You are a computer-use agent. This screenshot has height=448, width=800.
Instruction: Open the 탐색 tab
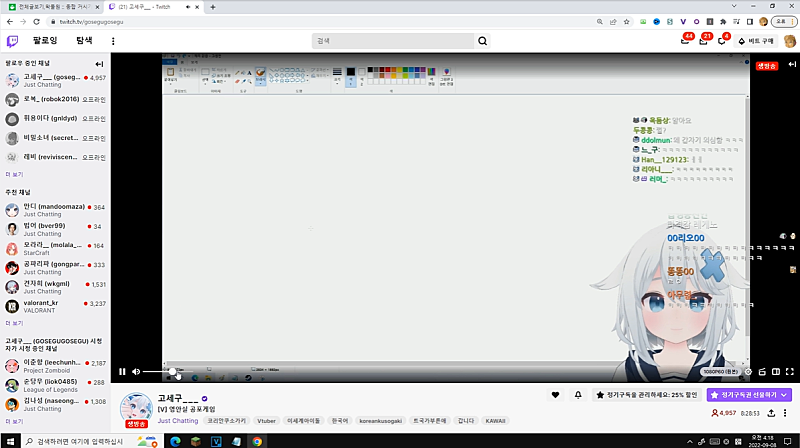coord(84,40)
